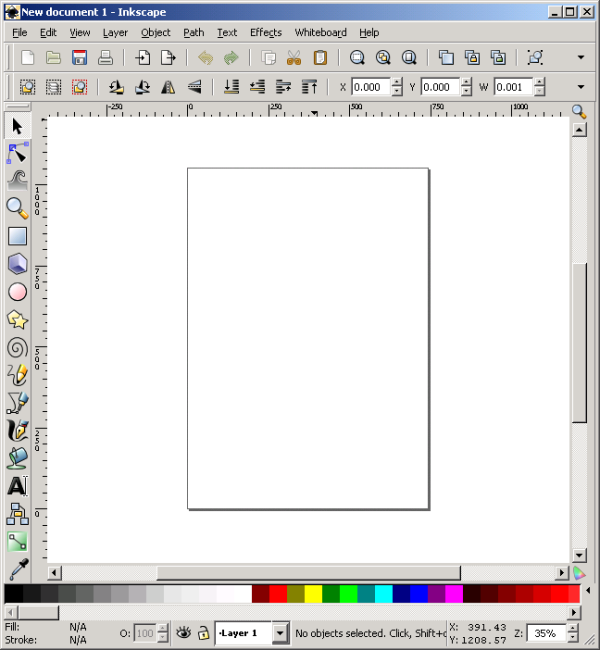Image resolution: width=600 pixels, height=650 pixels.
Task: Save document floppy disk icon
Action: 79,58
